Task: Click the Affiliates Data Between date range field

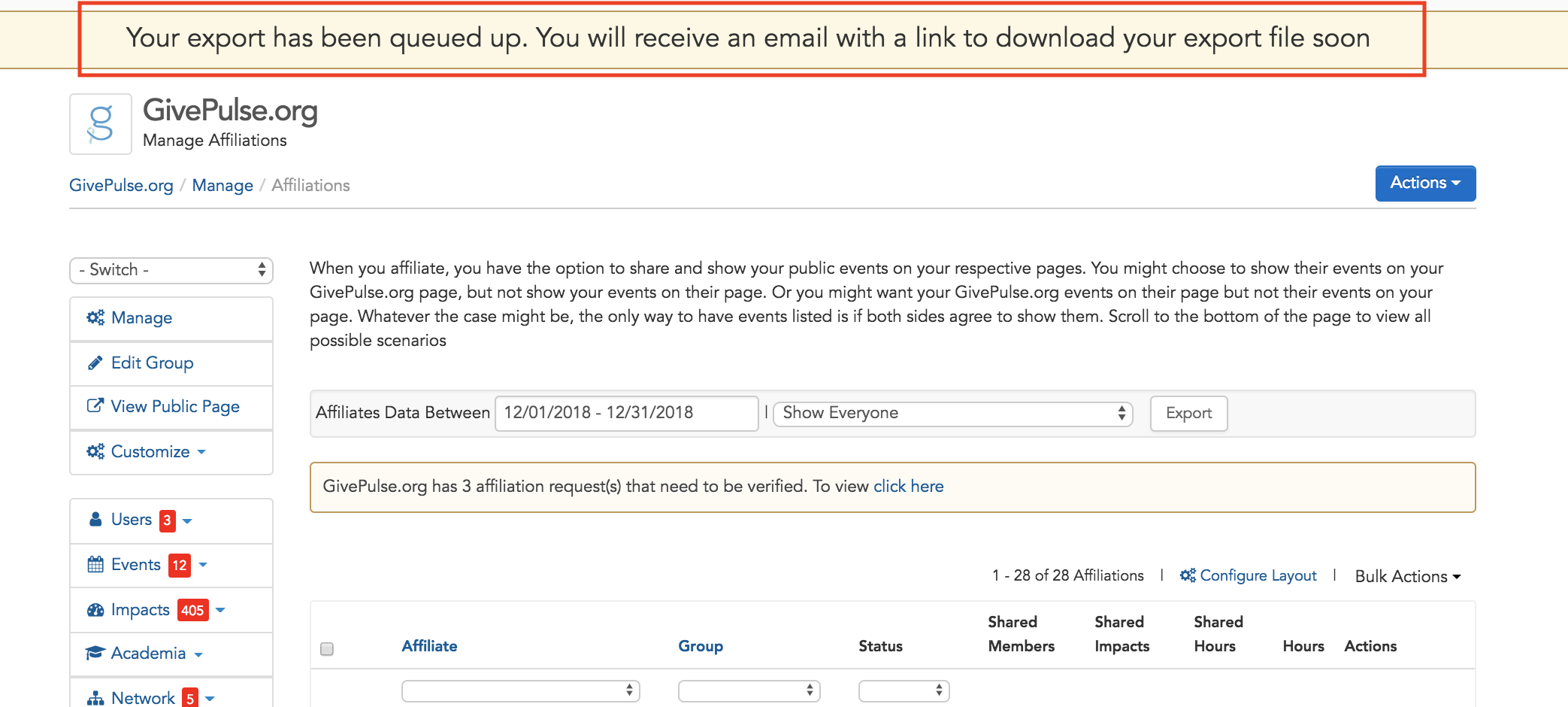Action: coord(627,413)
